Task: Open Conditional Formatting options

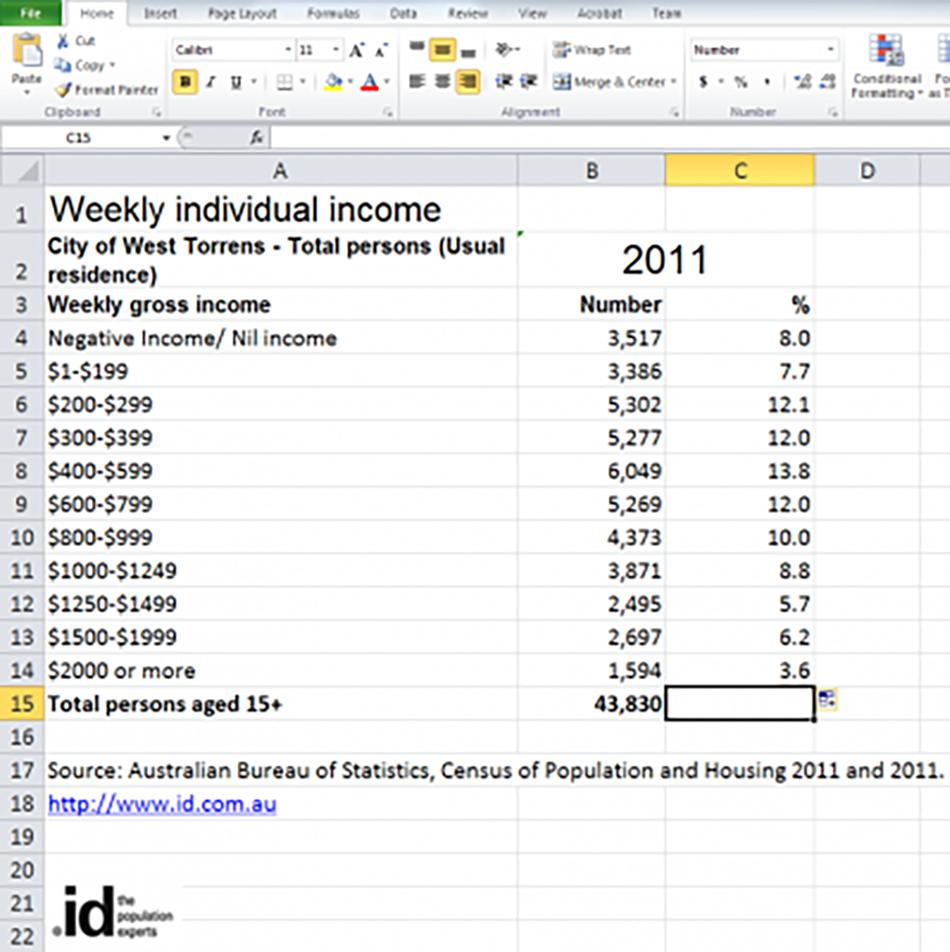Action: coord(886,66)
